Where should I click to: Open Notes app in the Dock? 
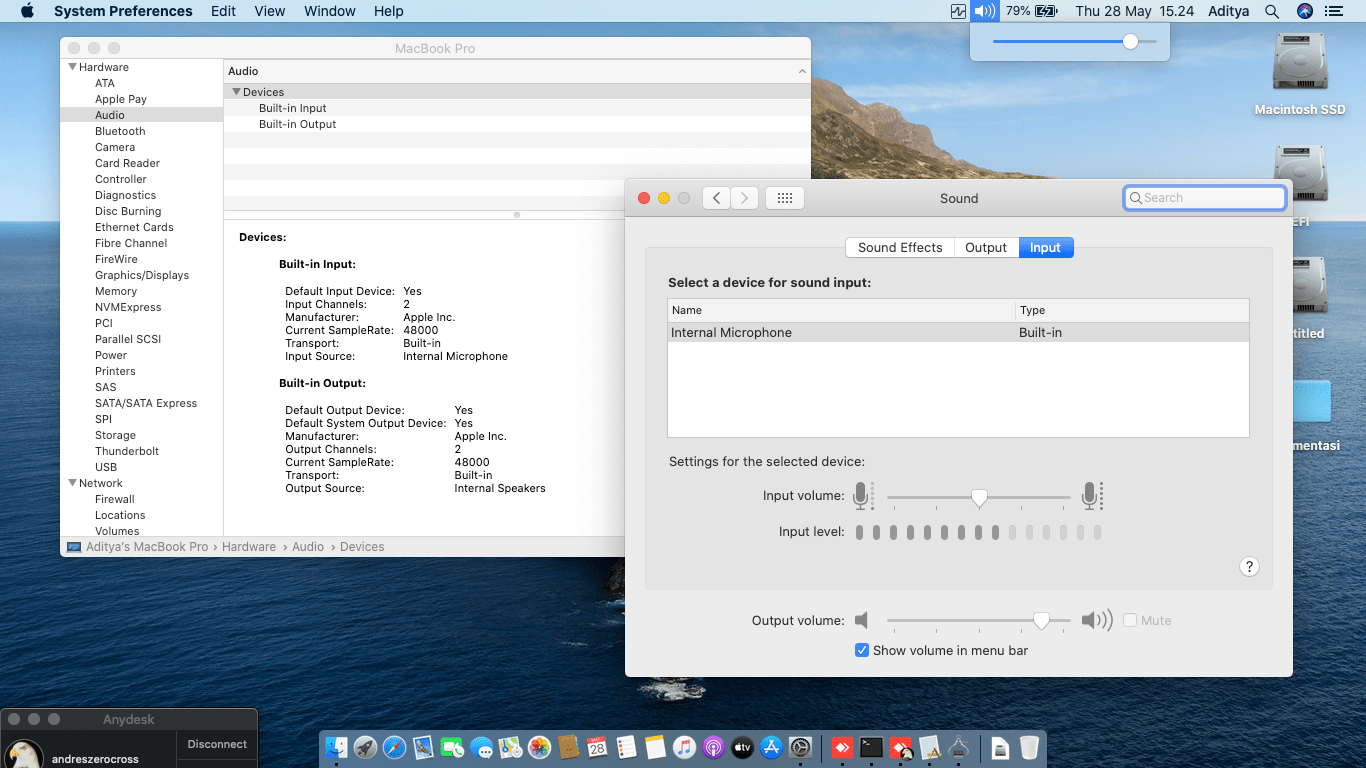pyautogui.click(x=655, y=747)
